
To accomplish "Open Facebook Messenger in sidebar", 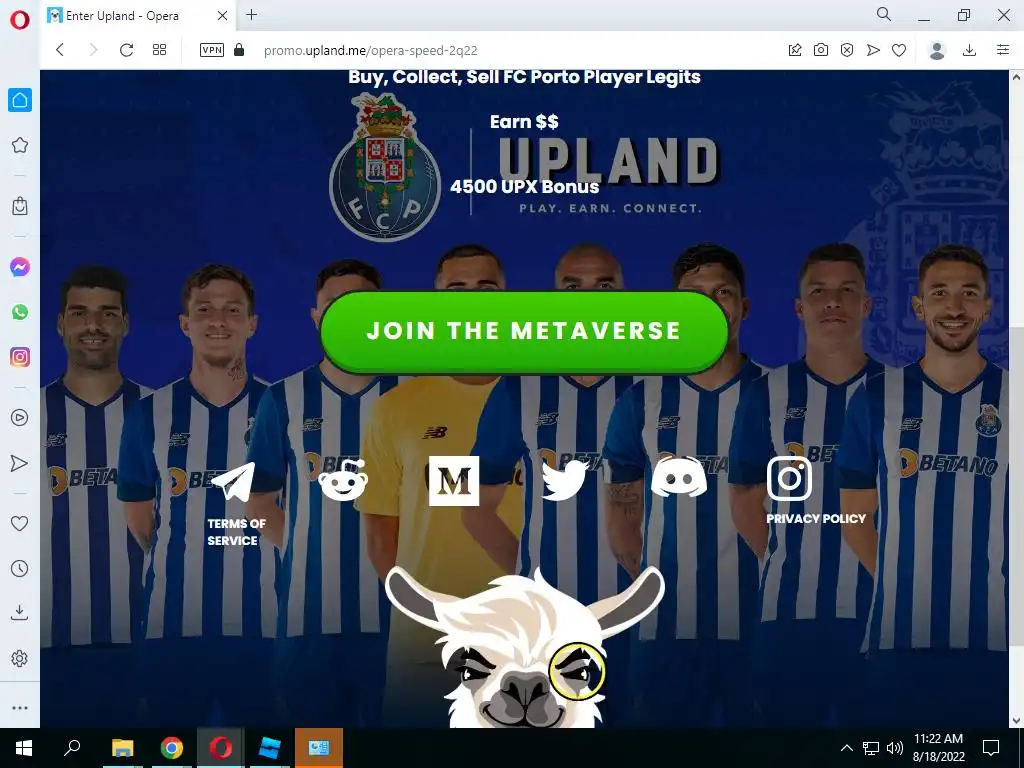I will click(x=20, y=267).
